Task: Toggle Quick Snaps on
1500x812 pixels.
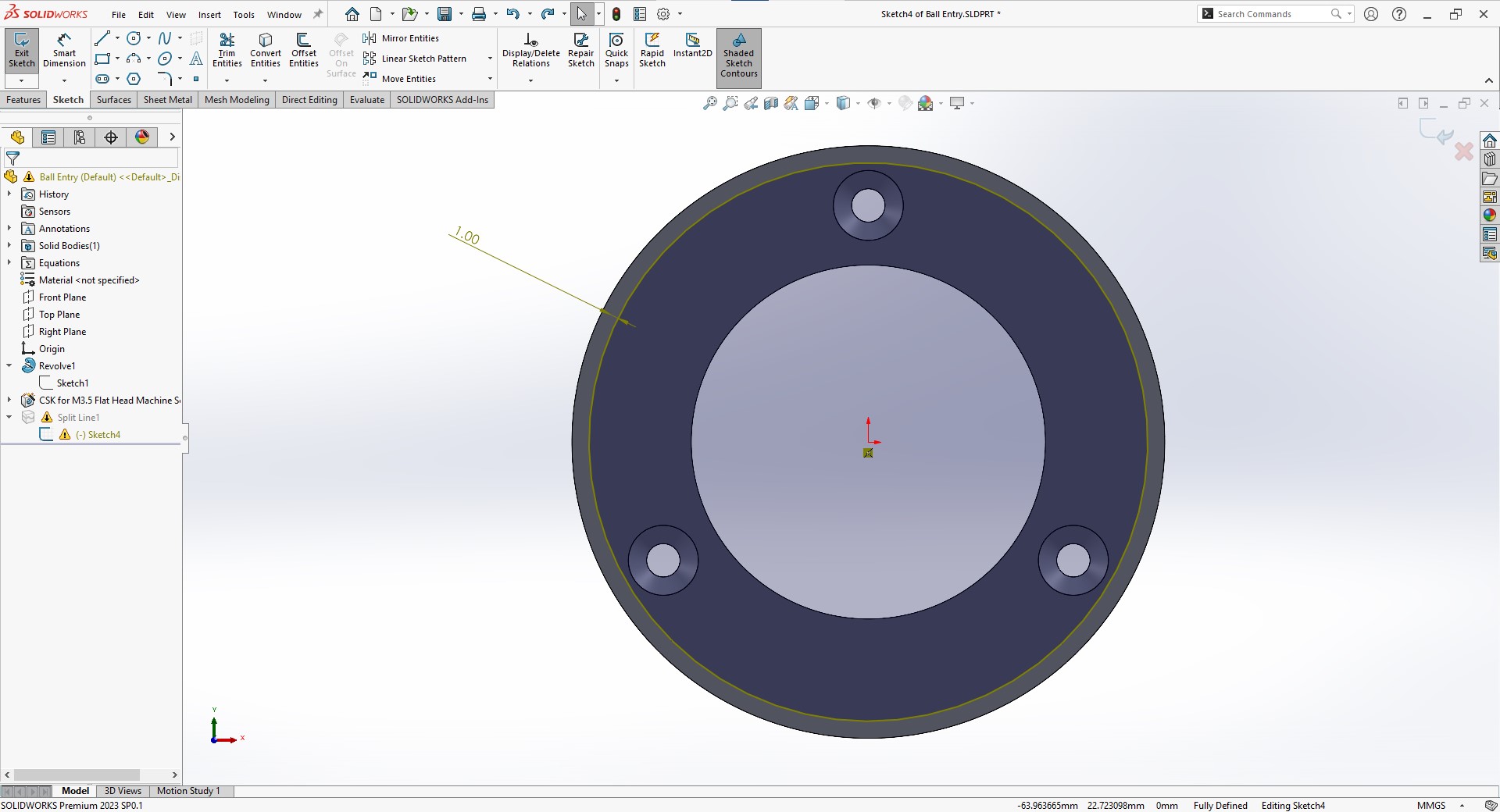Action: click(616, 48)
